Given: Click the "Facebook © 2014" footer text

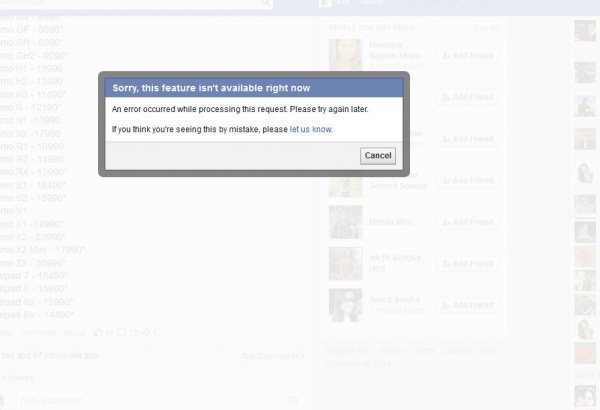Looking at the screenshot, I should point(358,364).
